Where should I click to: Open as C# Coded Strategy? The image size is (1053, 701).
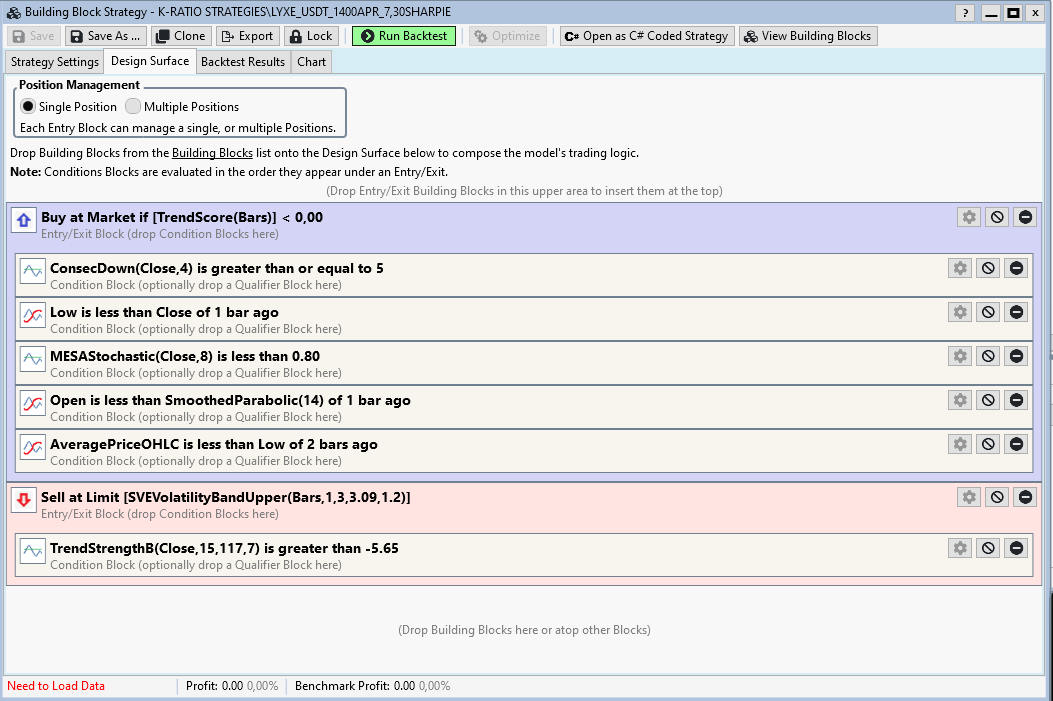(x=645, y=36)
